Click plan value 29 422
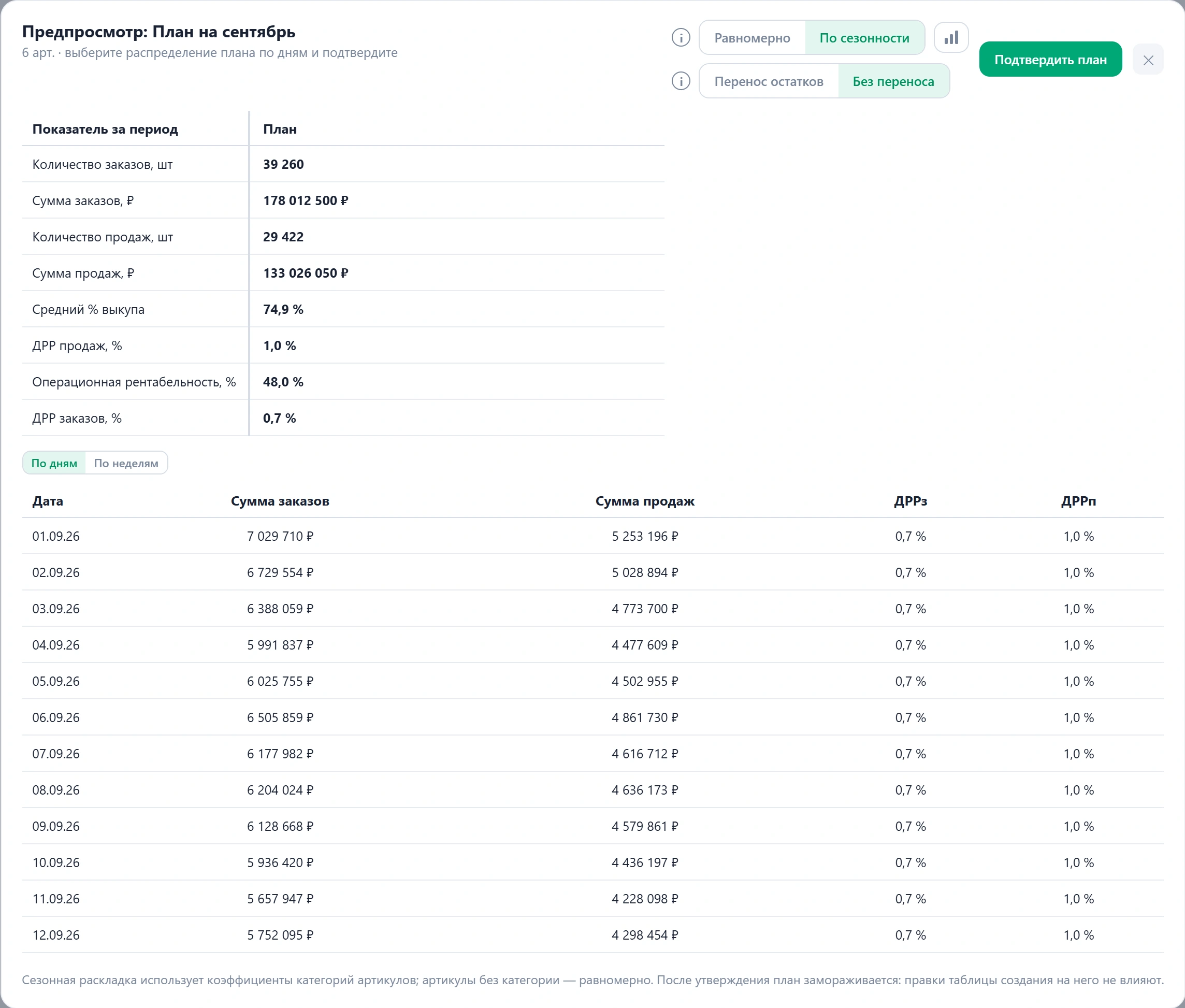Image resolution: width=1185 pixels, height=1008 pixels. point(283,237)
